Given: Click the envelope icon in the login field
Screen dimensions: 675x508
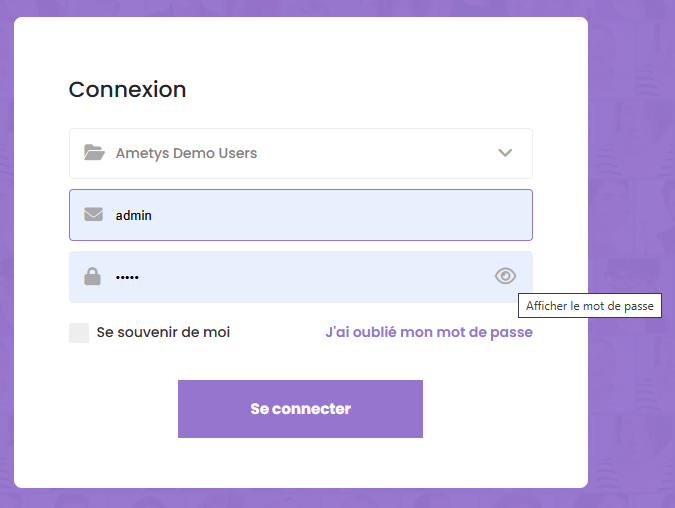Looking at the screenshot, I should [93, 214].
